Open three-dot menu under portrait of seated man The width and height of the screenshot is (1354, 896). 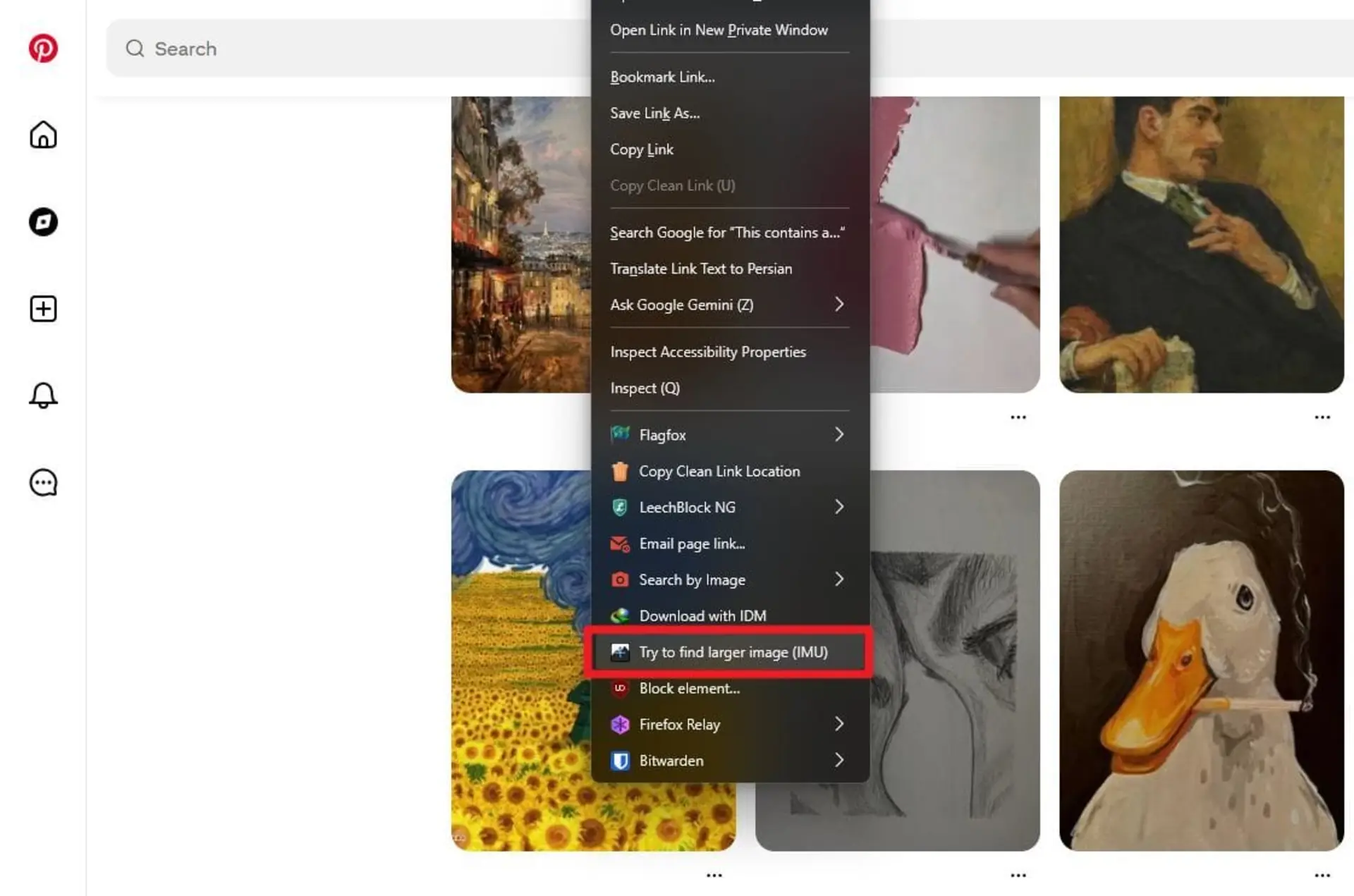(x=1322, y=417)
